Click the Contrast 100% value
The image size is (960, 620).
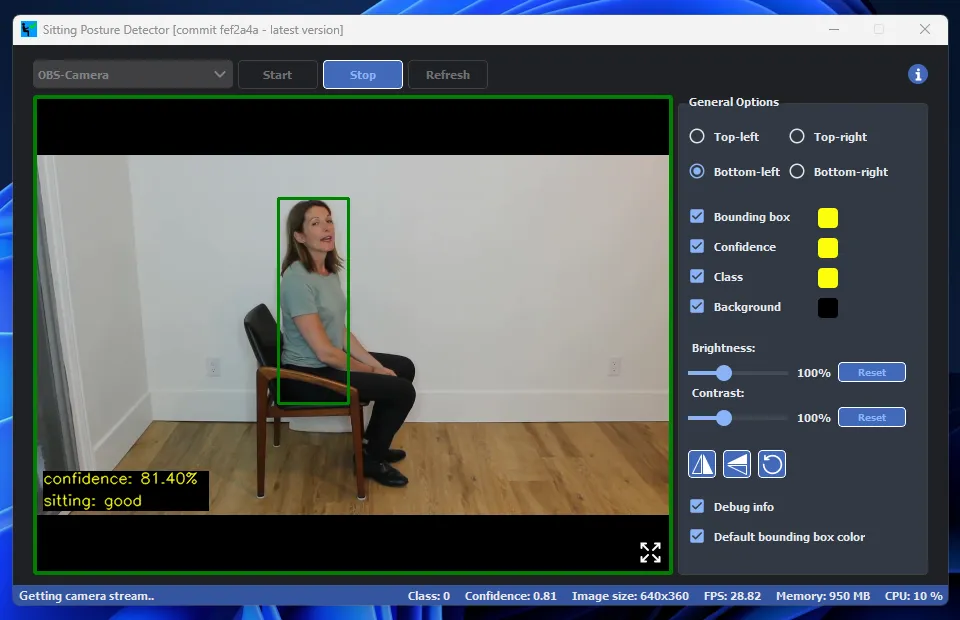pos(814,418)
